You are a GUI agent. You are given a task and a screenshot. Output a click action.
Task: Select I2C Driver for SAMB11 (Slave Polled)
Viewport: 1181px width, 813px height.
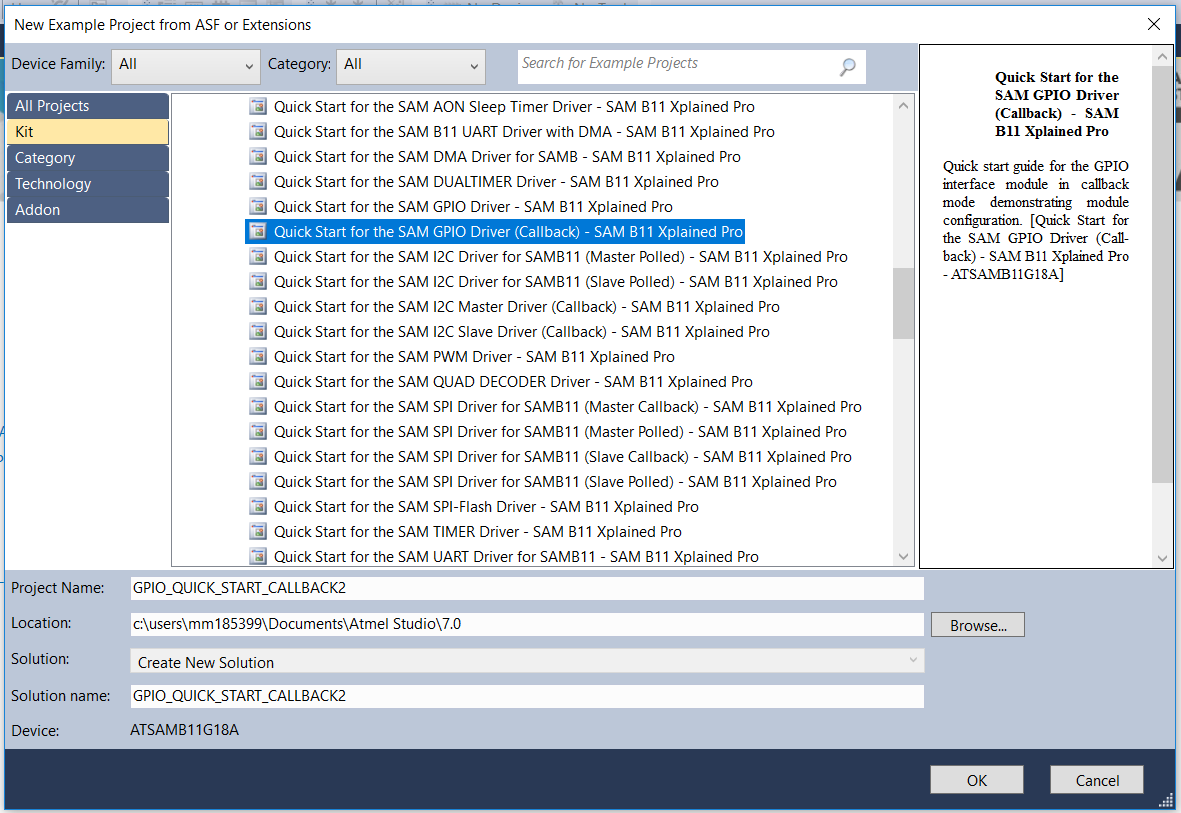tap(555, 281)
